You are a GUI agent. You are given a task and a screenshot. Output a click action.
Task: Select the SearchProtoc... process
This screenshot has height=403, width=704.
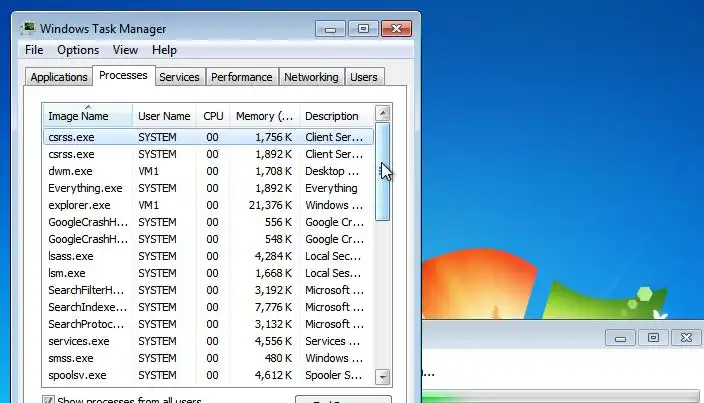208,324
